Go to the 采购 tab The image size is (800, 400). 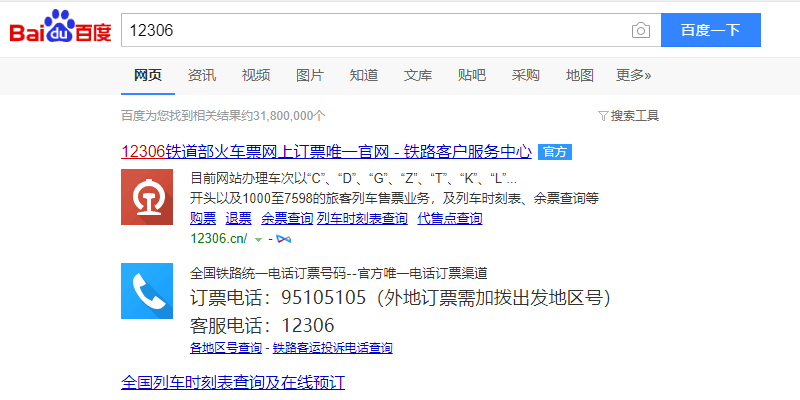click(x=526, y=76)
